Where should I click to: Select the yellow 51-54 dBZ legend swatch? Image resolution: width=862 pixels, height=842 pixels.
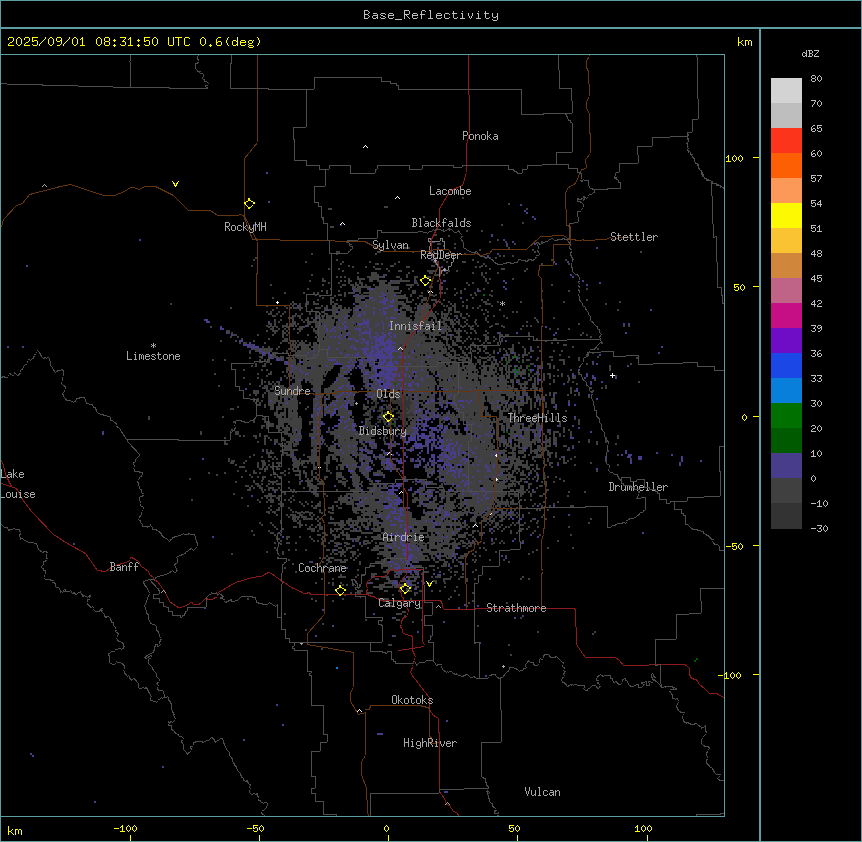pyautogui.click(x=786, y=215)
